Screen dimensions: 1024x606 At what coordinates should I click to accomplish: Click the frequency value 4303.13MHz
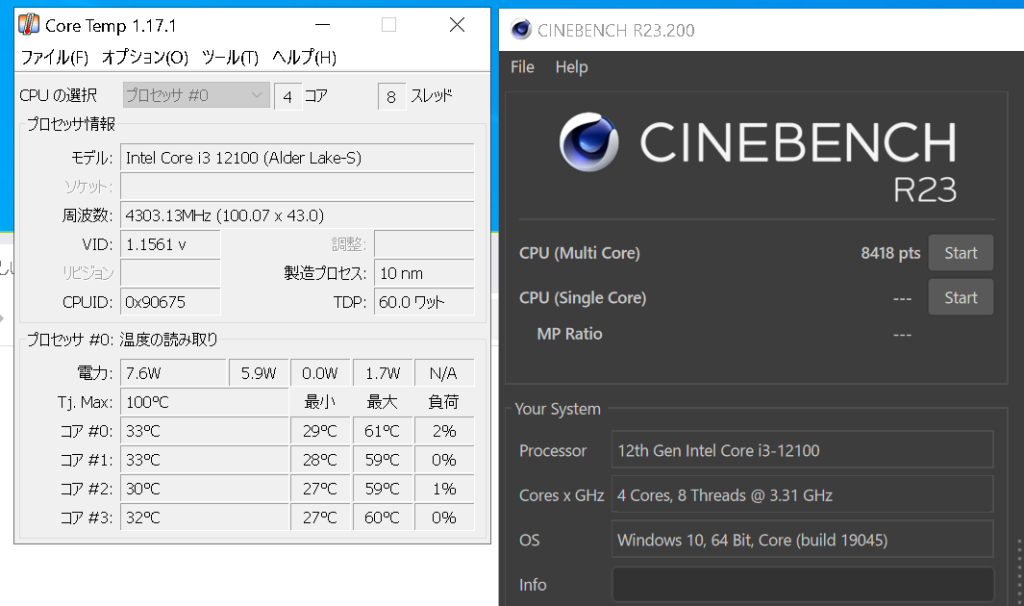click(297, 215)
